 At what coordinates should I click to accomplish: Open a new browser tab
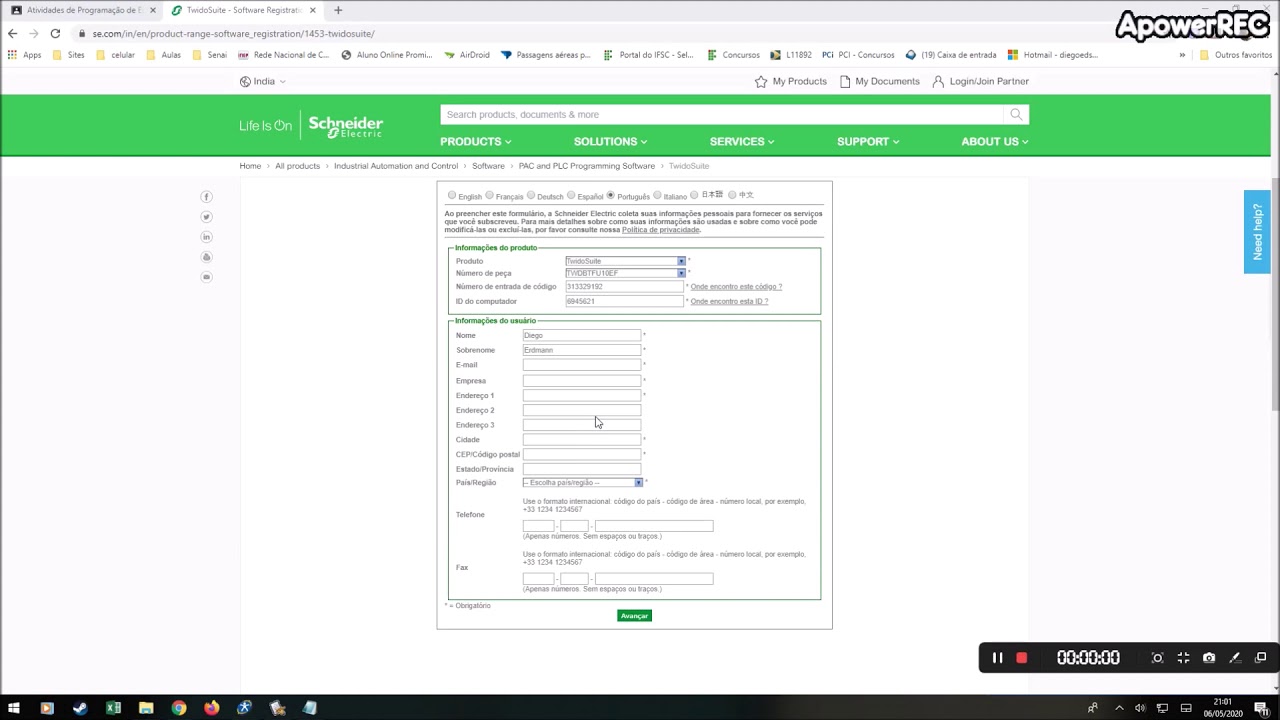pos(338,10)
